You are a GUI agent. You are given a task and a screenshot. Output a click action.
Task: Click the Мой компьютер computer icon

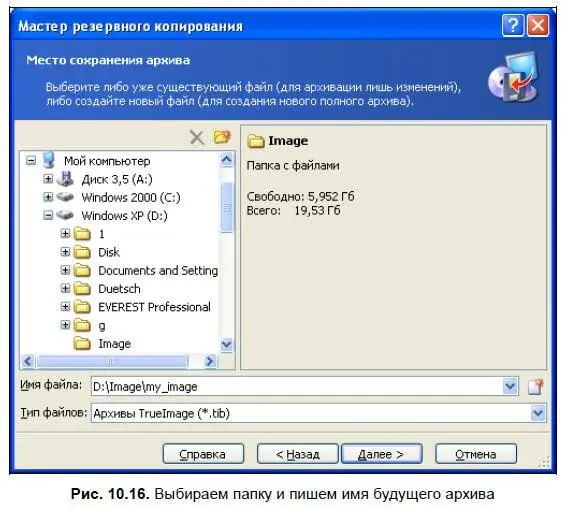[x=49, y=160]
